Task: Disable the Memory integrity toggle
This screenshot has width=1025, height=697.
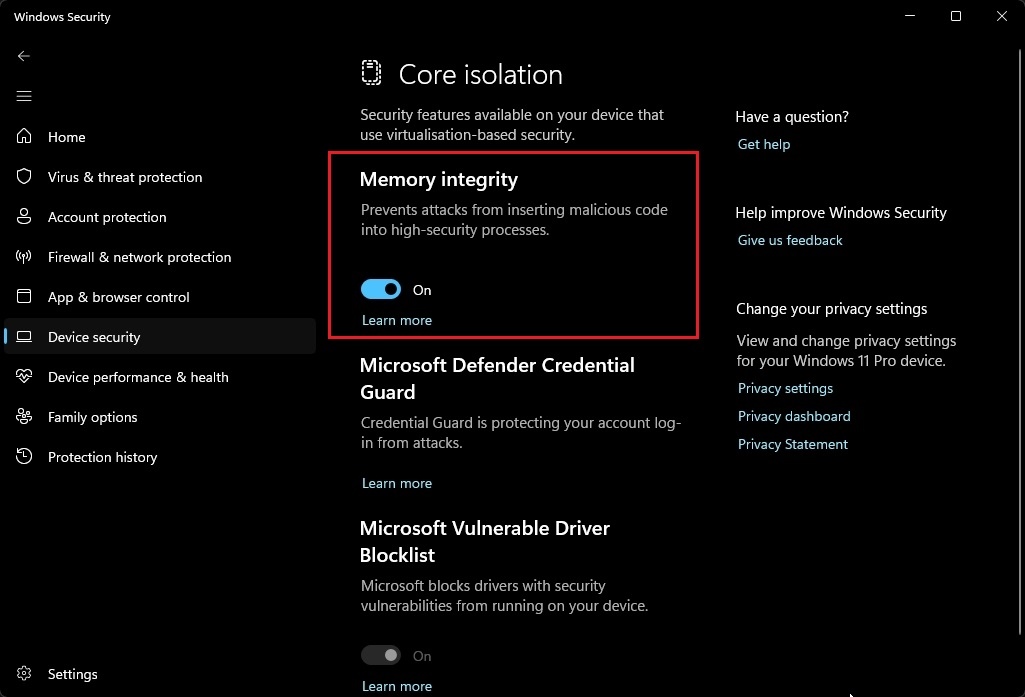Action: coord(380,289)
